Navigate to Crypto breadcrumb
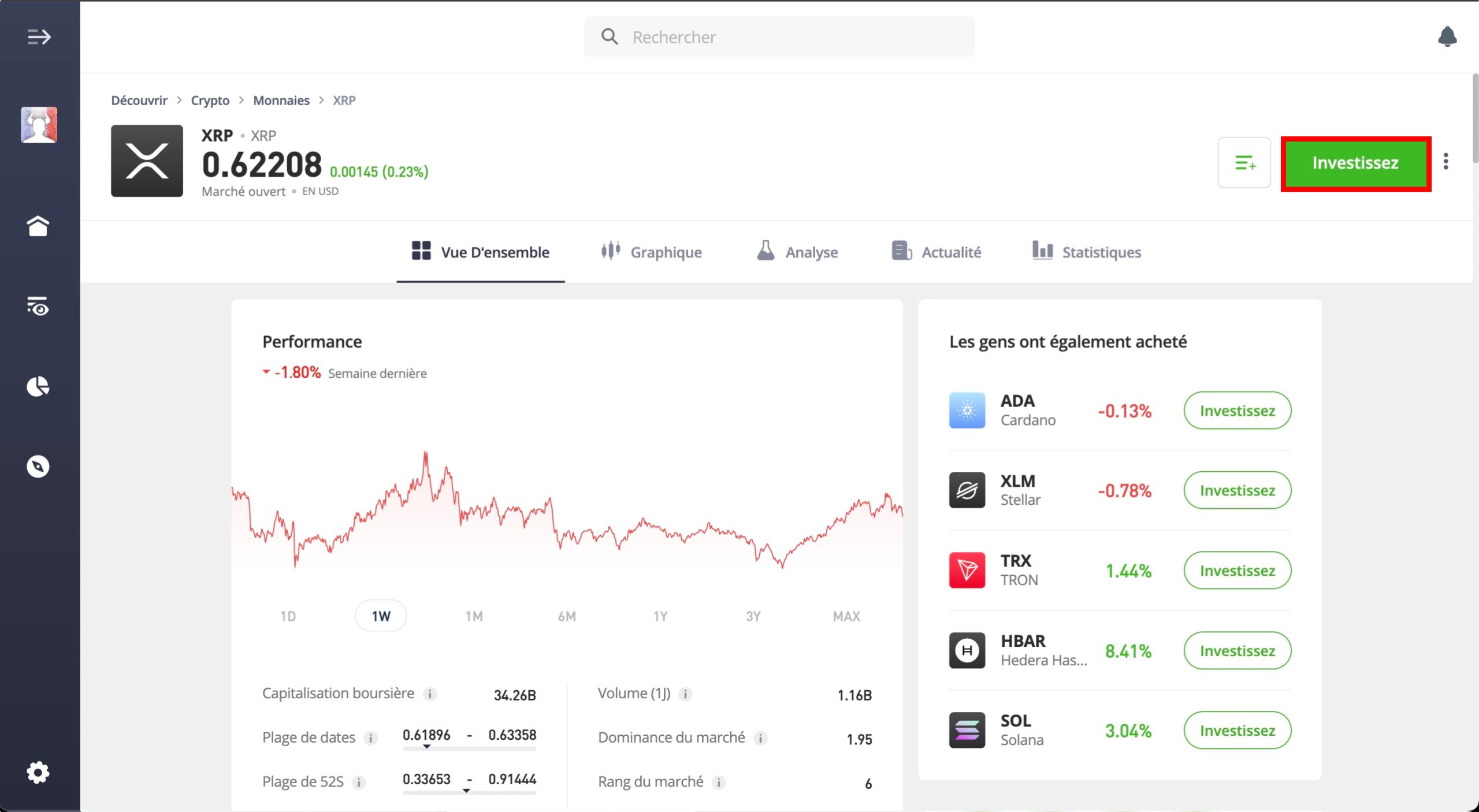The height and width of the screenshot is (812, 1479). click(x=210, y=100)
